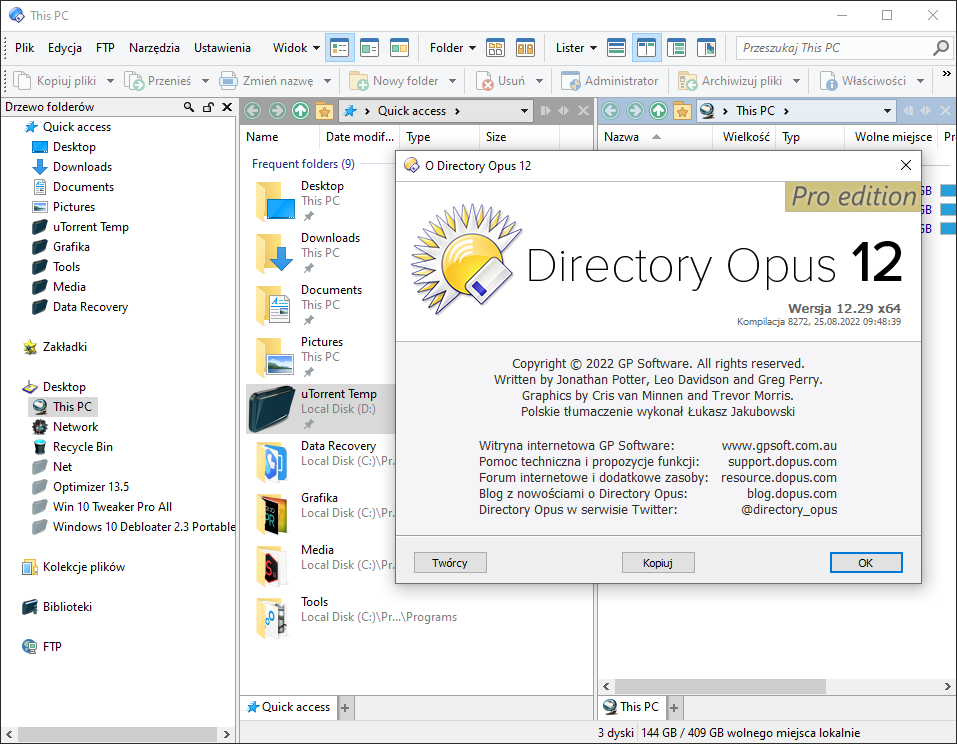957x744 pixels.
Task: Confirm the about dialog with OK
Action: (x=865, y=563)
